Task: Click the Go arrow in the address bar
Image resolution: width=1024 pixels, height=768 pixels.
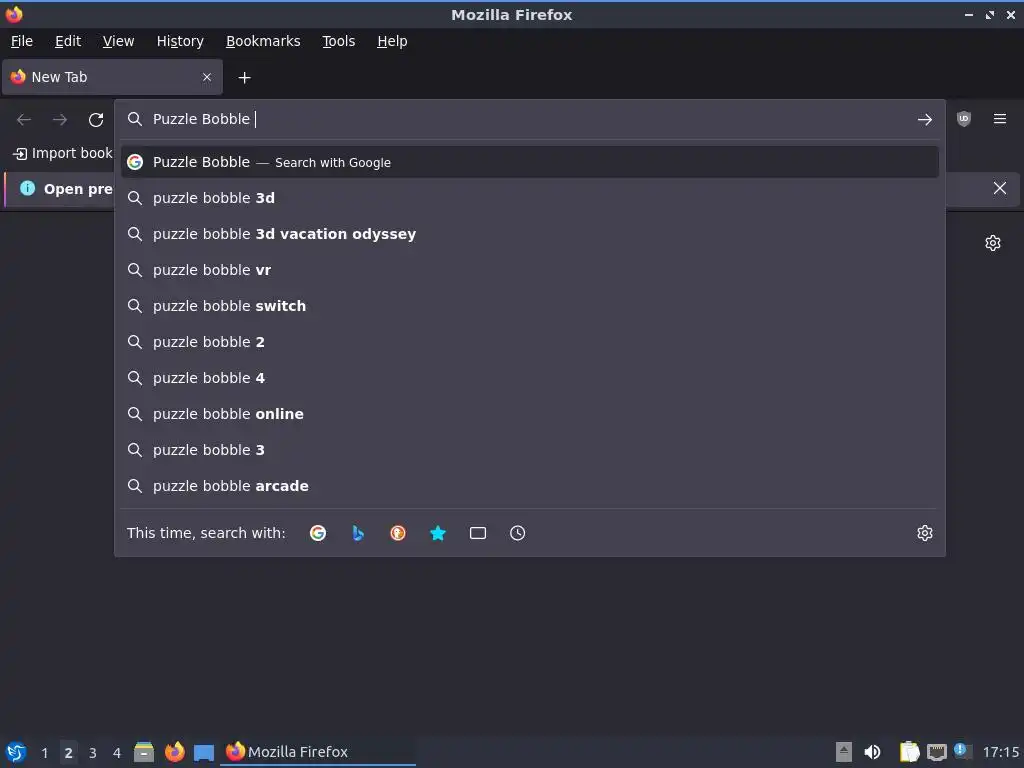Action: click(925, 120)
